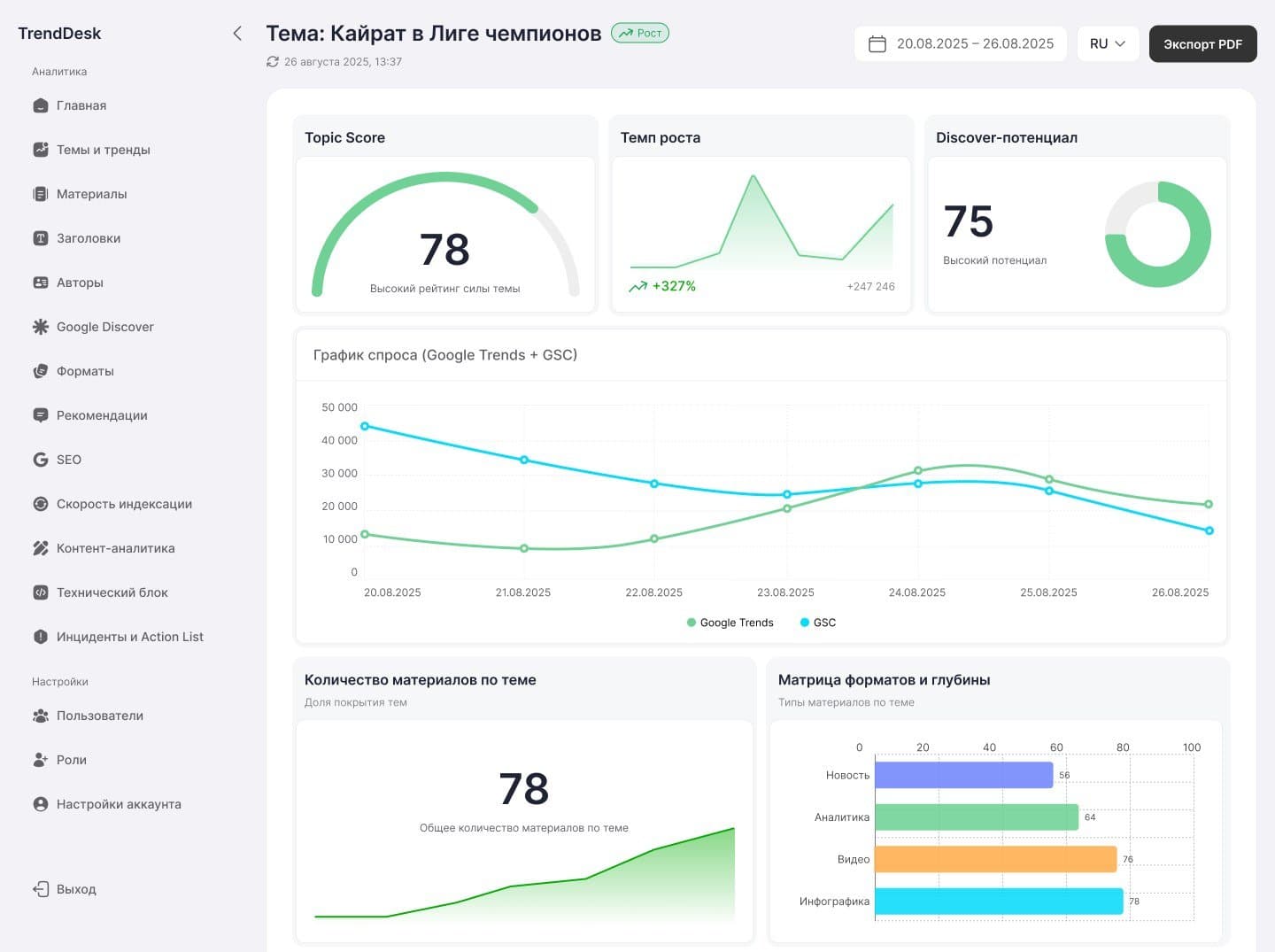Toggle the Google Trends legend series
The image size is (1275, 952).
(x=730, y=623)
